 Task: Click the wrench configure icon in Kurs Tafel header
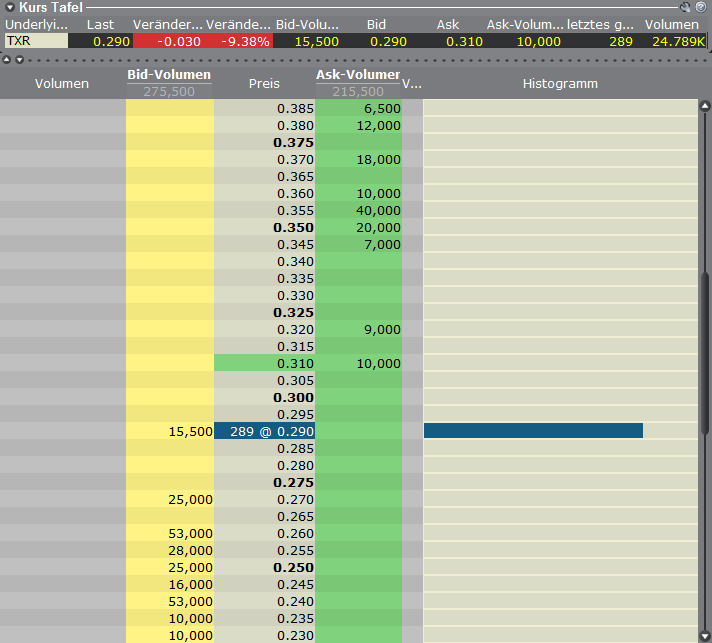pyautogui.click(x=685, y=7)
